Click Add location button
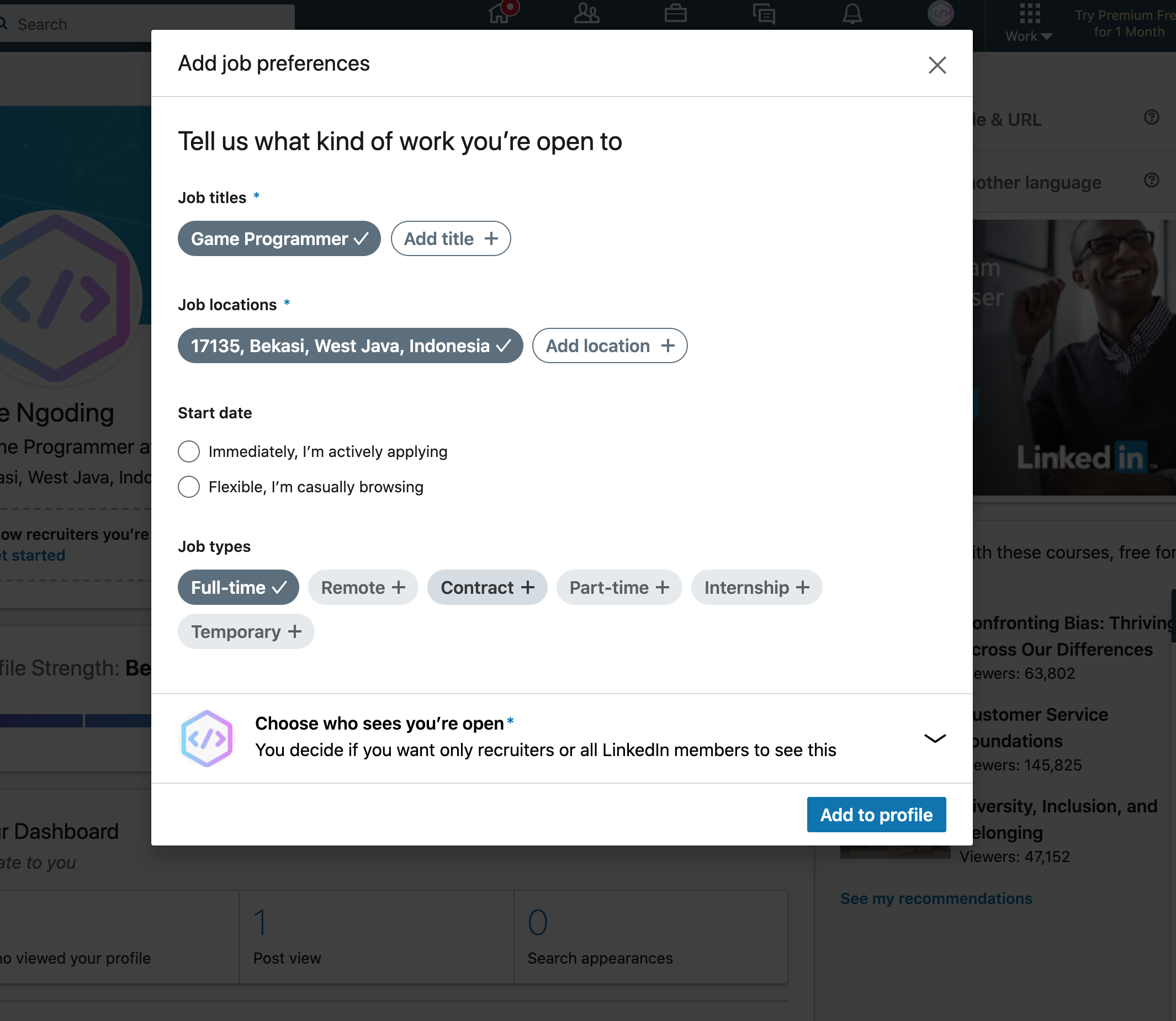The height and width of the screenshot is (1021, 1176). [610, 346]
